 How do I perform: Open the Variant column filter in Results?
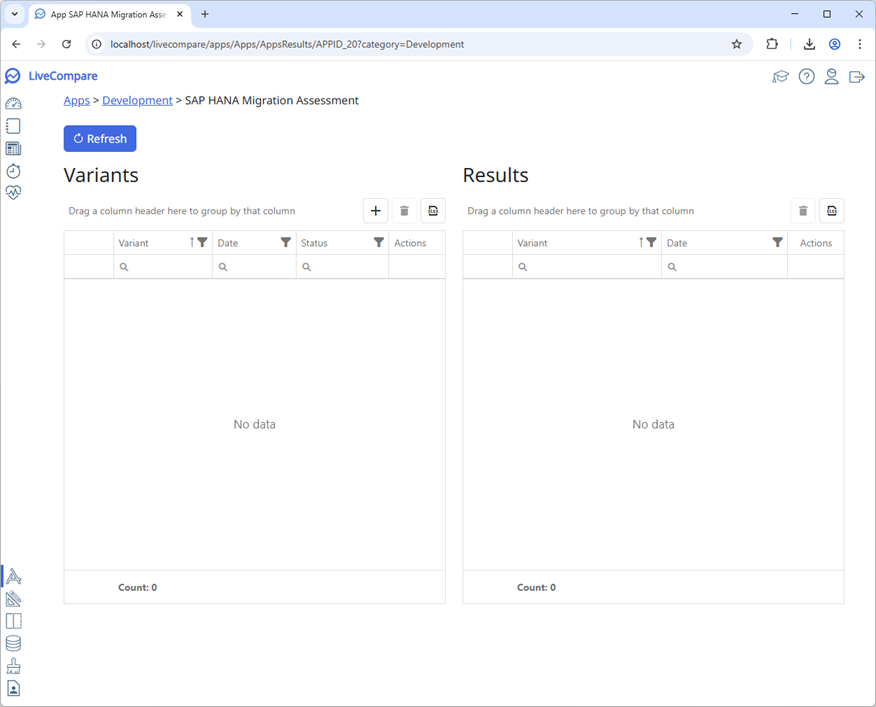[652, 242]
